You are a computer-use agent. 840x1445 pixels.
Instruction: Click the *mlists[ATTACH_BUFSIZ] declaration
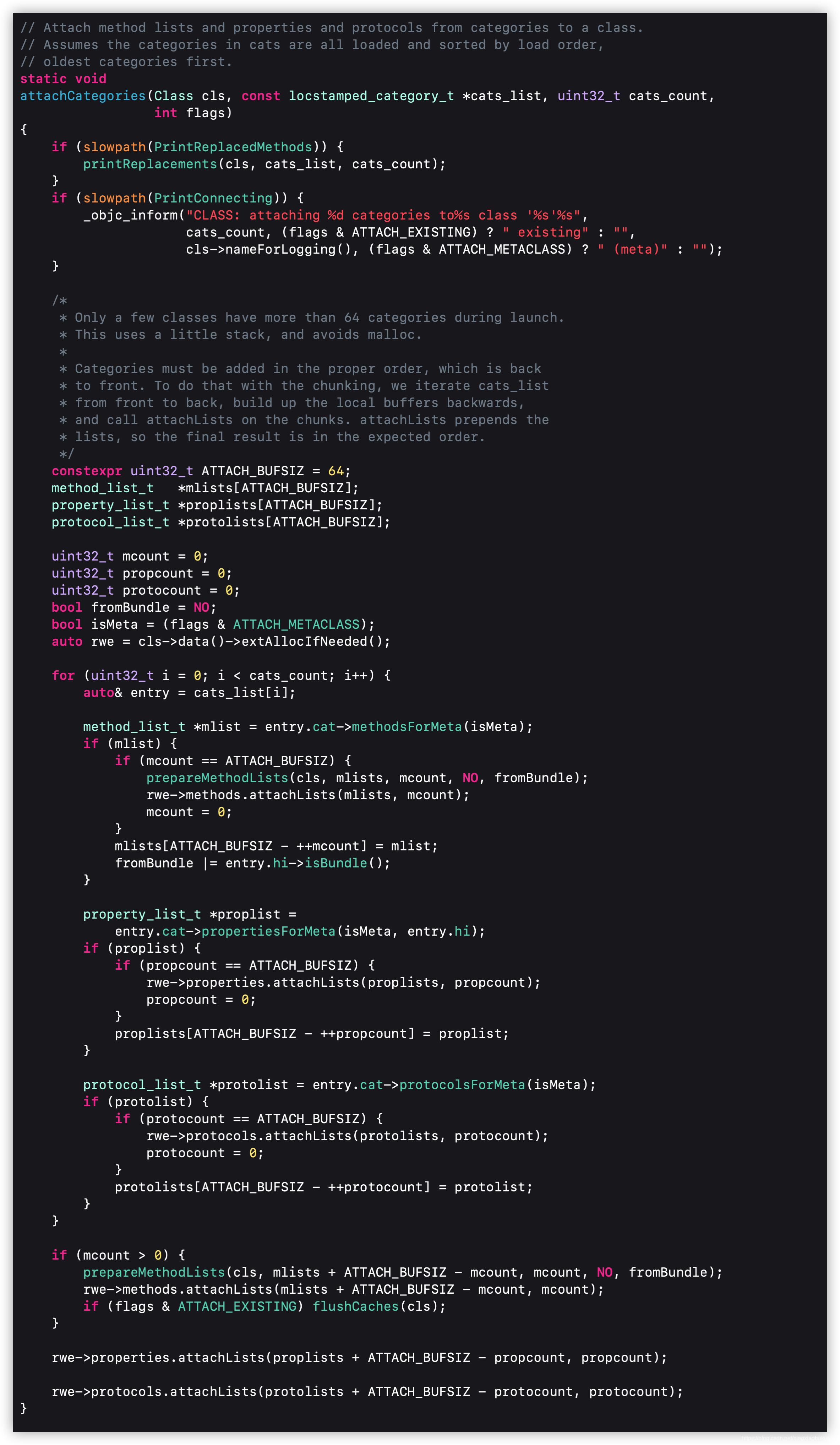[x=268, y=488]
